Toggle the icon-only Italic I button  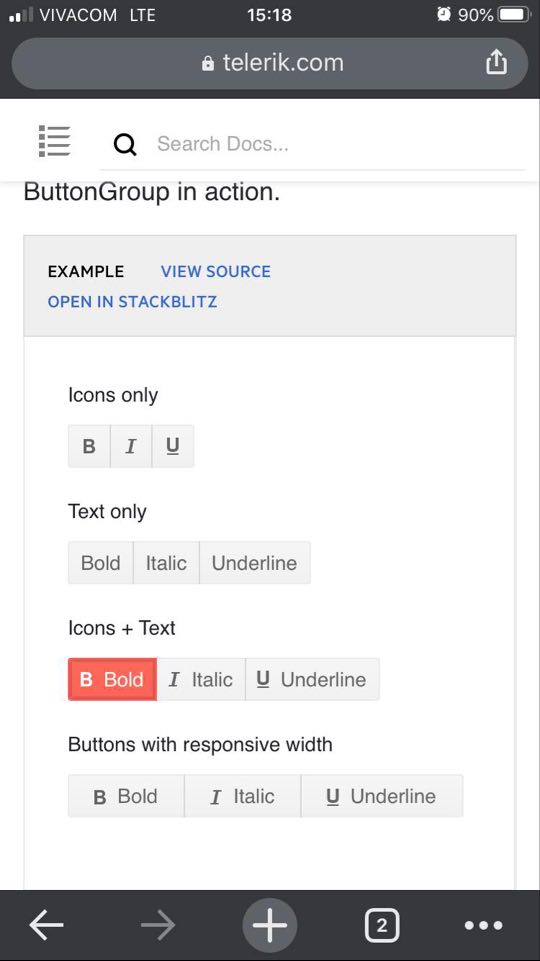click(131, 446)
